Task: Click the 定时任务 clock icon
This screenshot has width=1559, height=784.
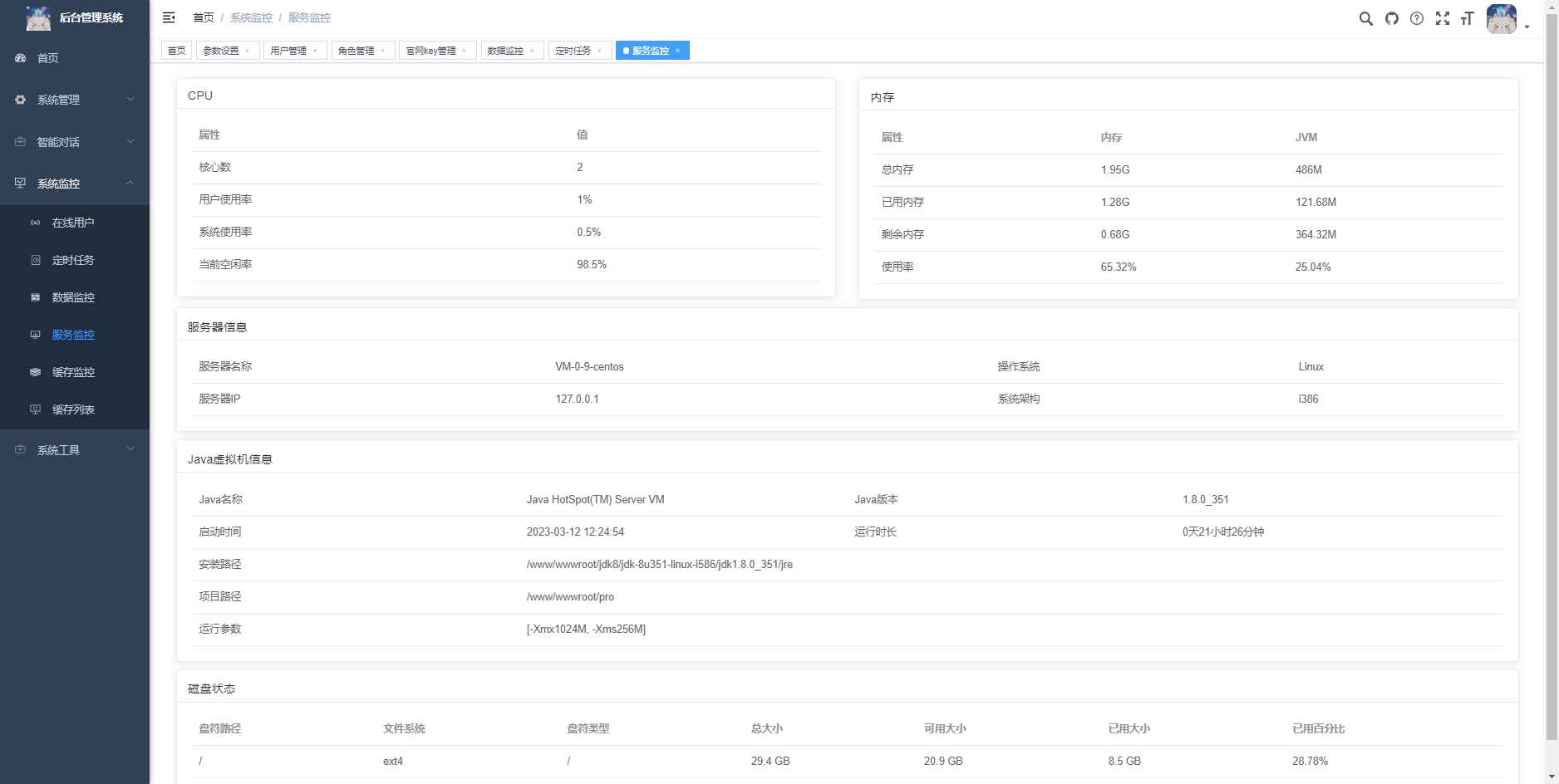Action: pos(34,260)
